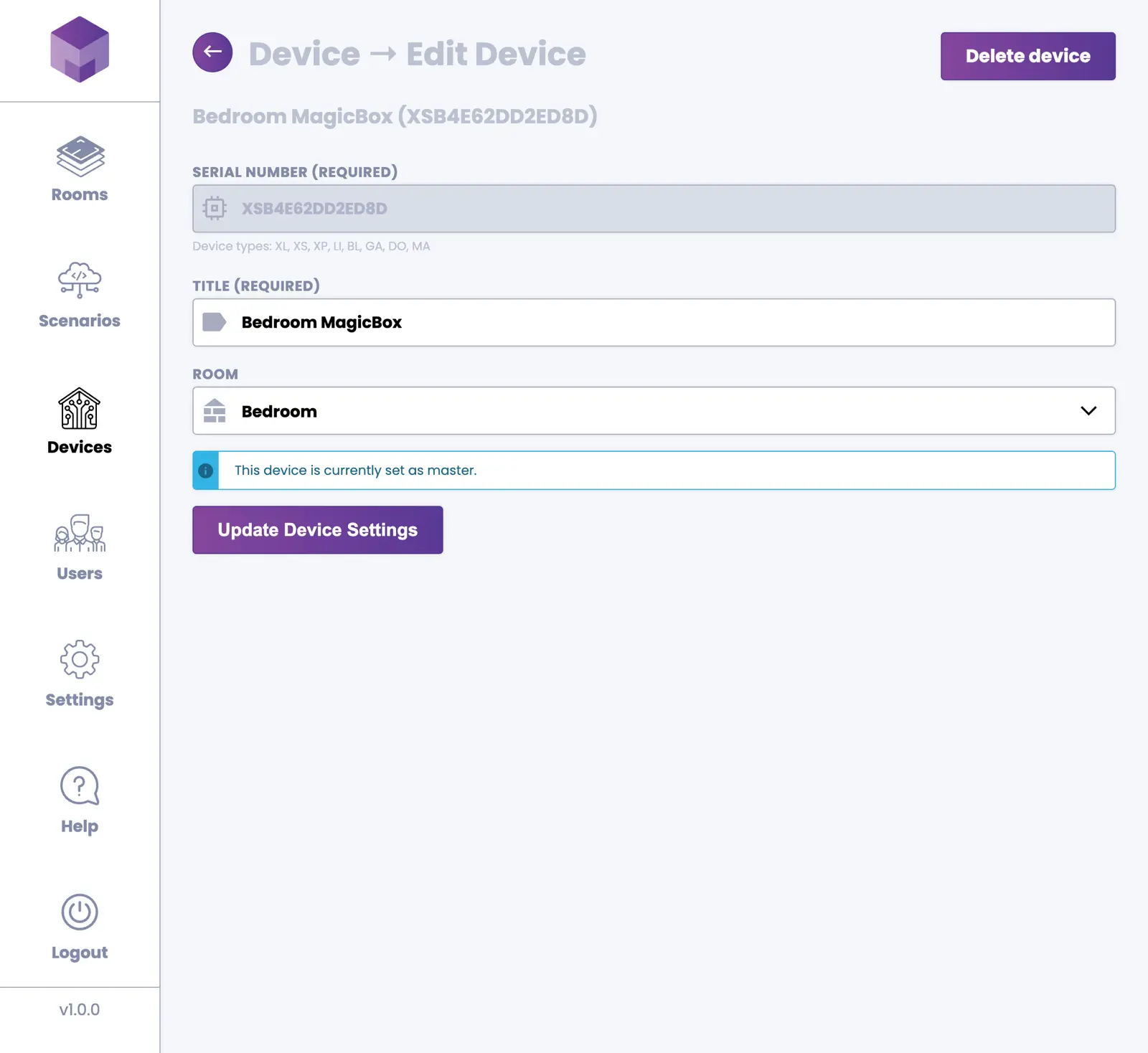This screenshot has height=1053, width=1148.
Task: Log out via the power icon
Action: (80, 912)
